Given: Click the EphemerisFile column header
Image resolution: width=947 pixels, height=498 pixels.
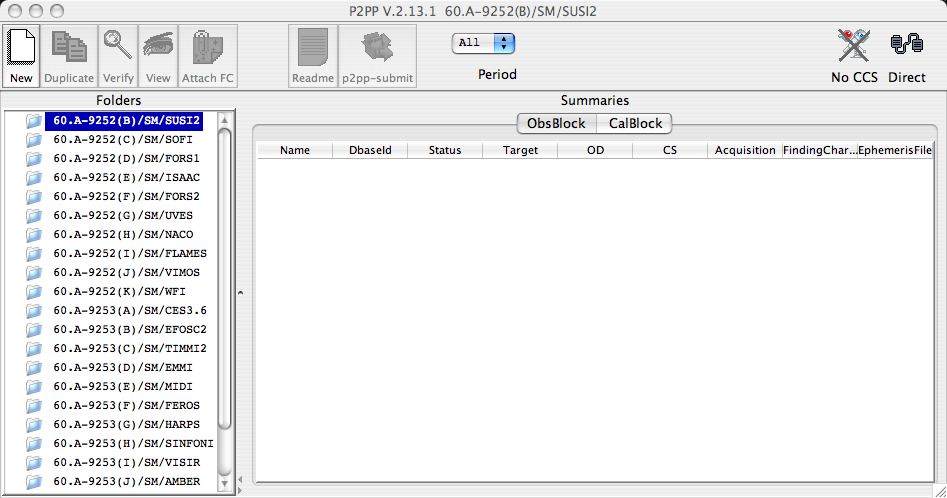Looking at the screenshot, I should (x=894, y=150).
